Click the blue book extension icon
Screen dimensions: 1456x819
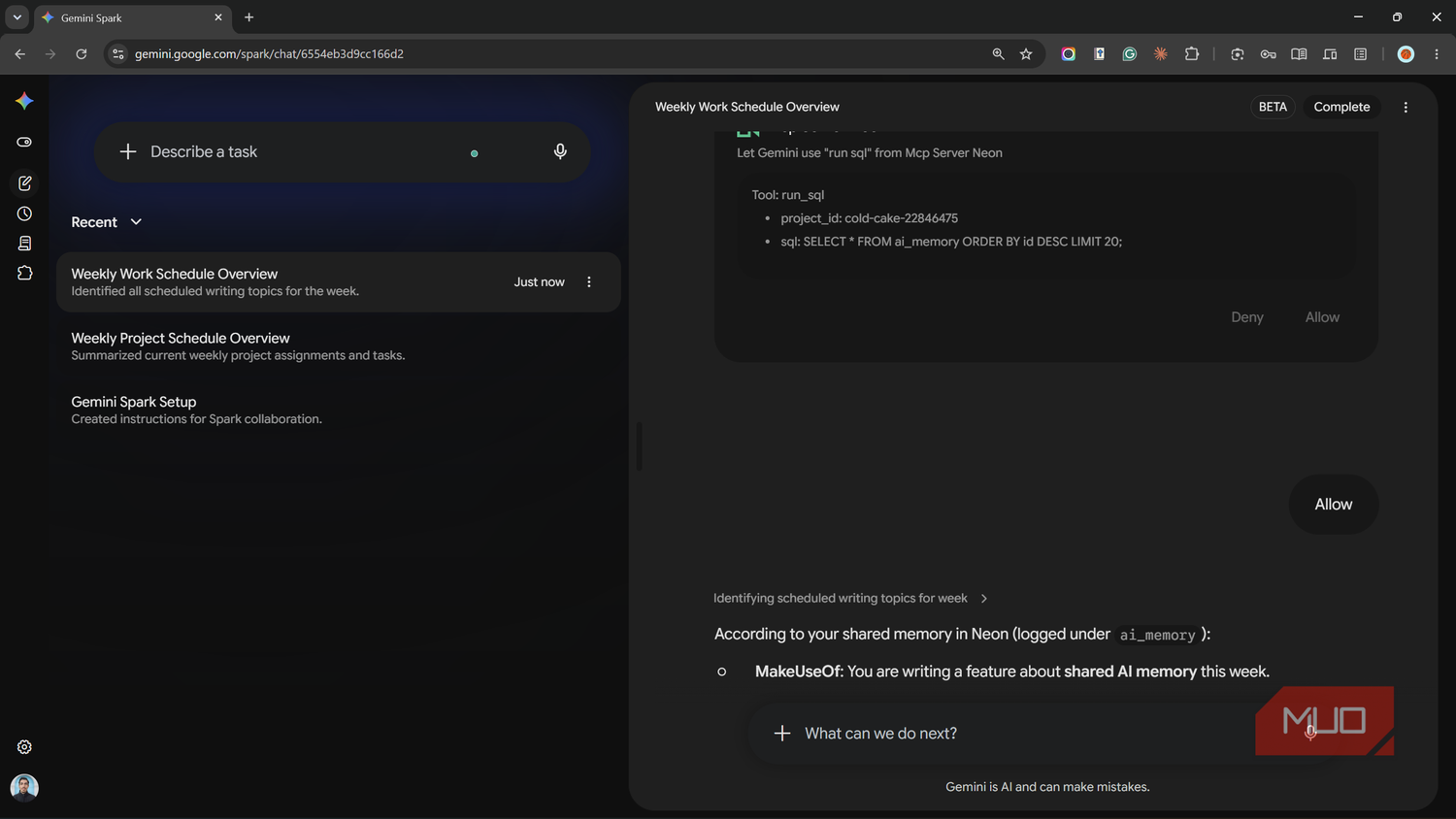pos(1100,54)
